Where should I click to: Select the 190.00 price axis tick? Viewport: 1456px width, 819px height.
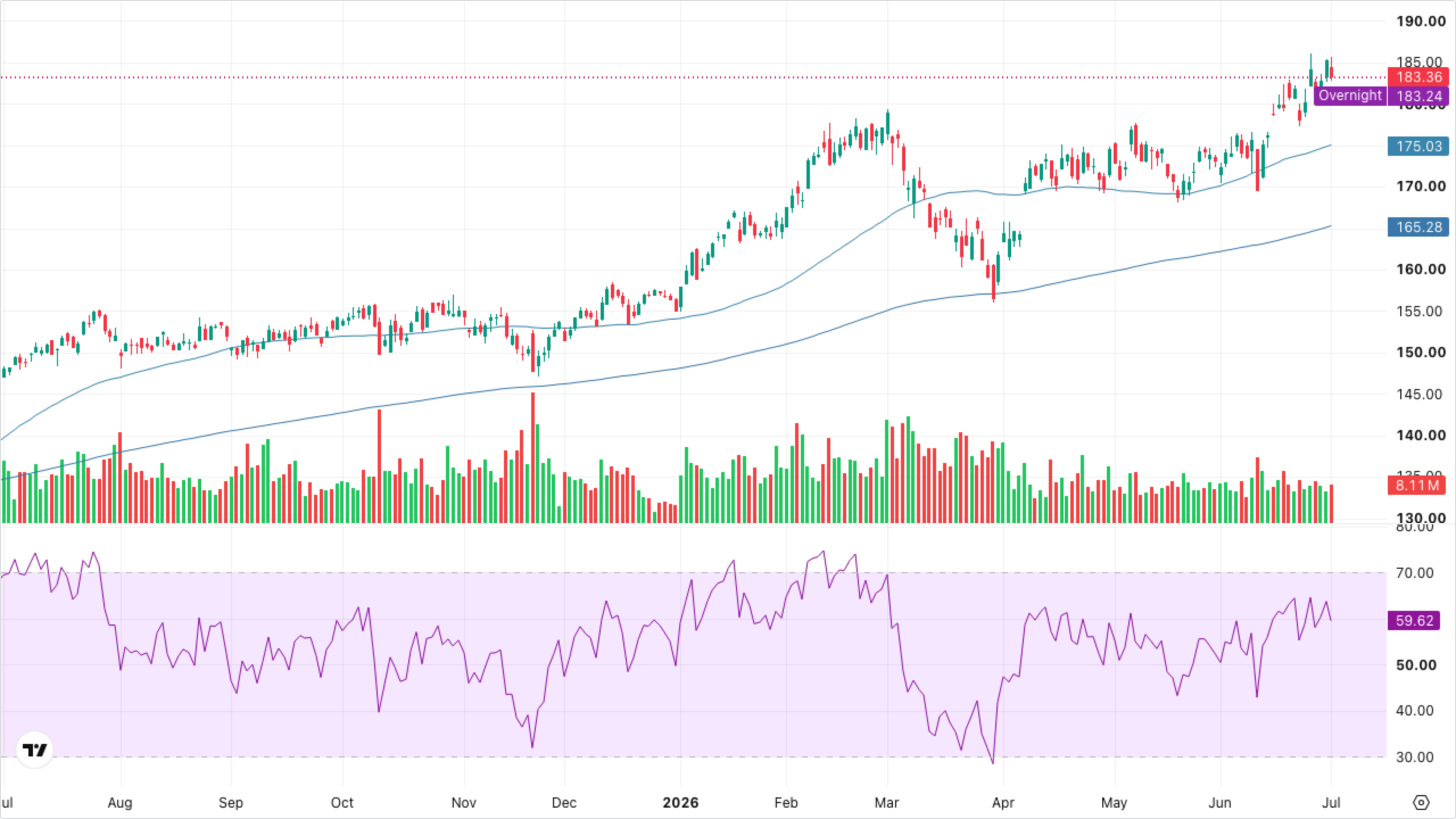[1420, 22]
